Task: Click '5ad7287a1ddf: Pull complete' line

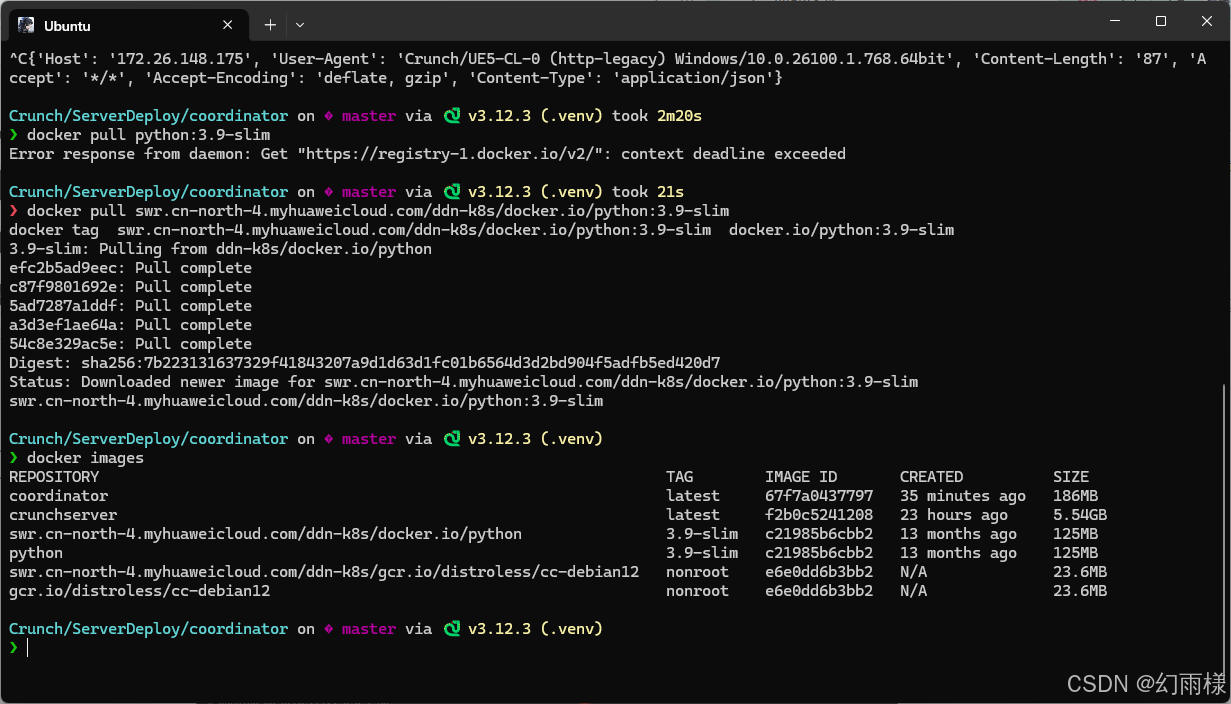Action: tap(130, 306)
